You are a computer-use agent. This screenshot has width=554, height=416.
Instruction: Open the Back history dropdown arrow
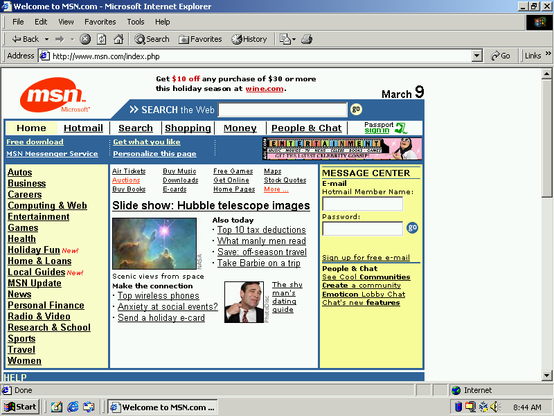(47, 39)
